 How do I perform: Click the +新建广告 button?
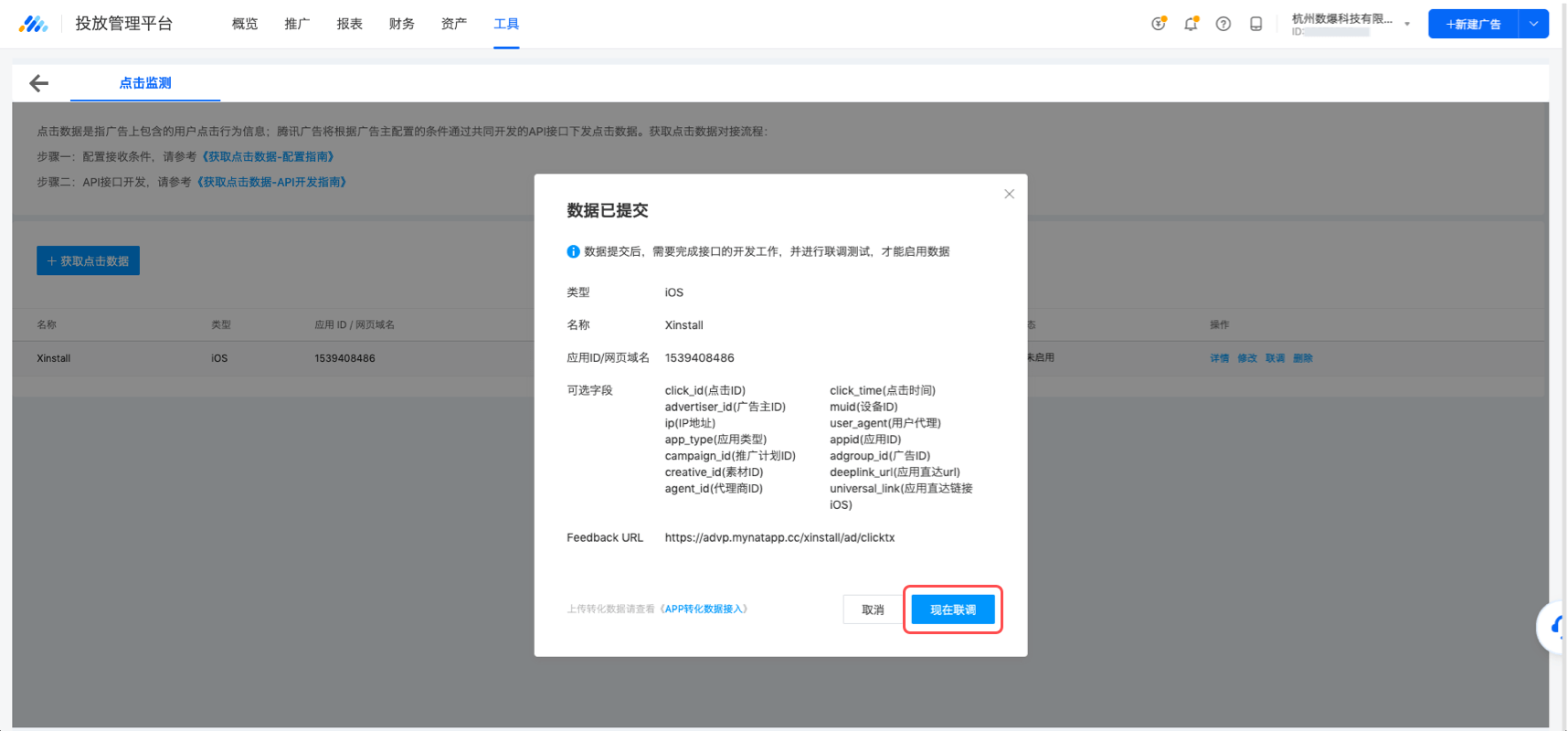pos(1473,24)
